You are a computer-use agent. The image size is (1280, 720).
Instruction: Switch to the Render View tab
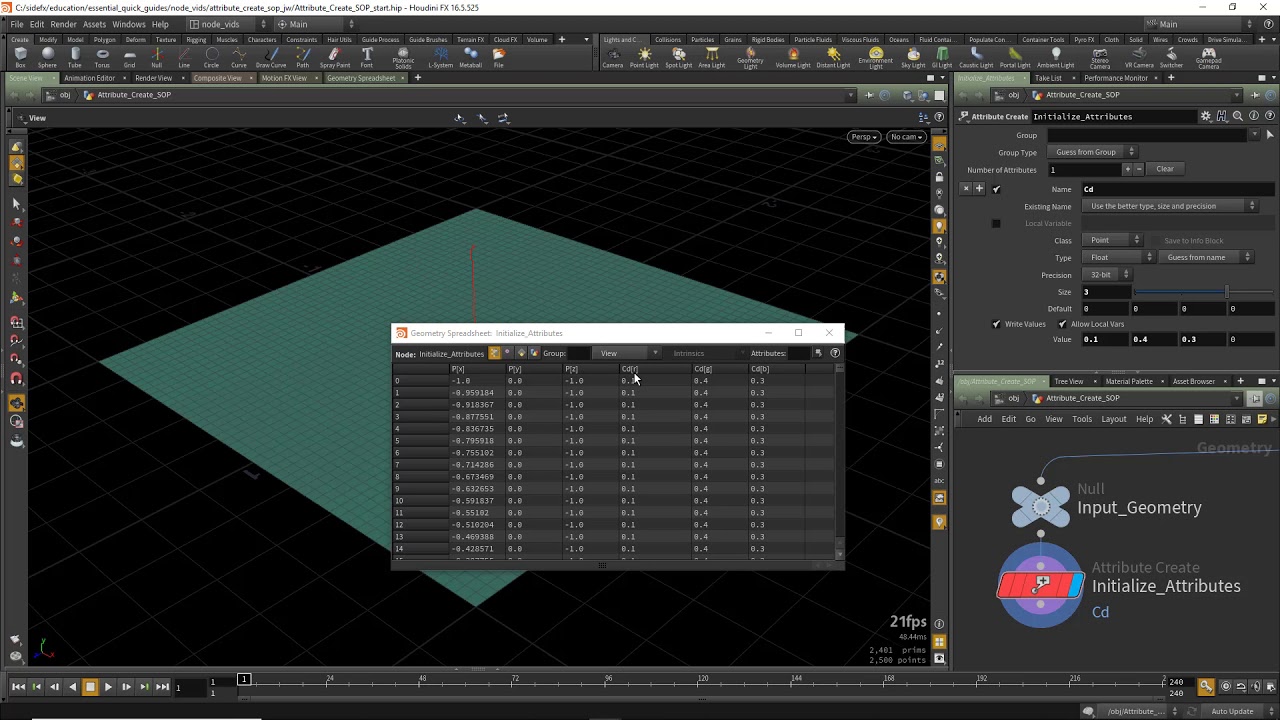(x=153, y=78)
